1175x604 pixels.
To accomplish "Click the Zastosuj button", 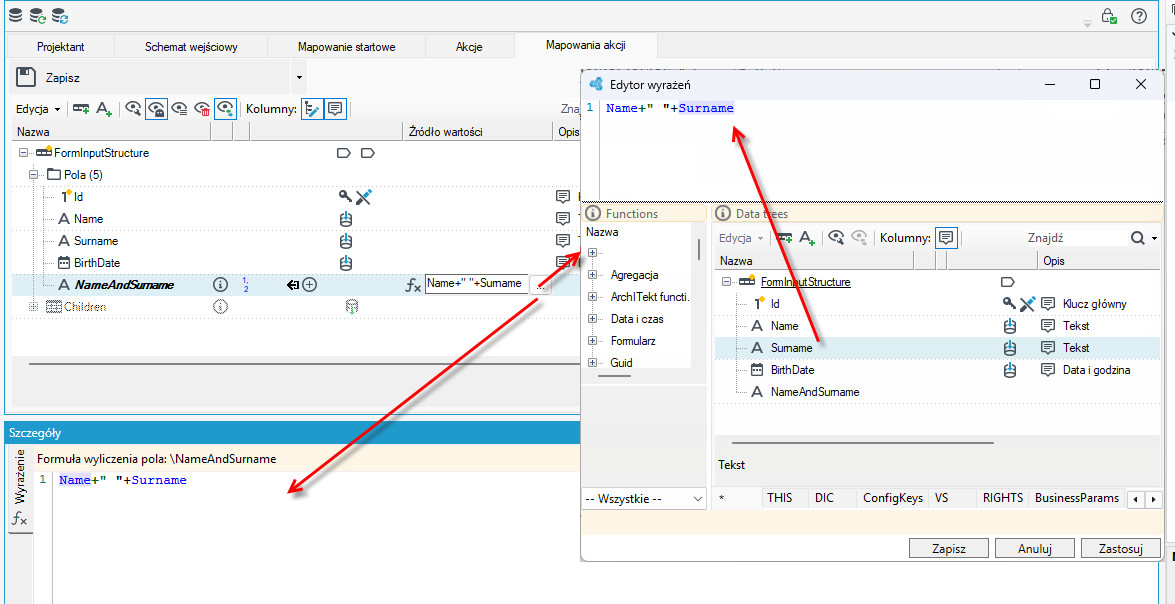I will [x=1121, y=549].
